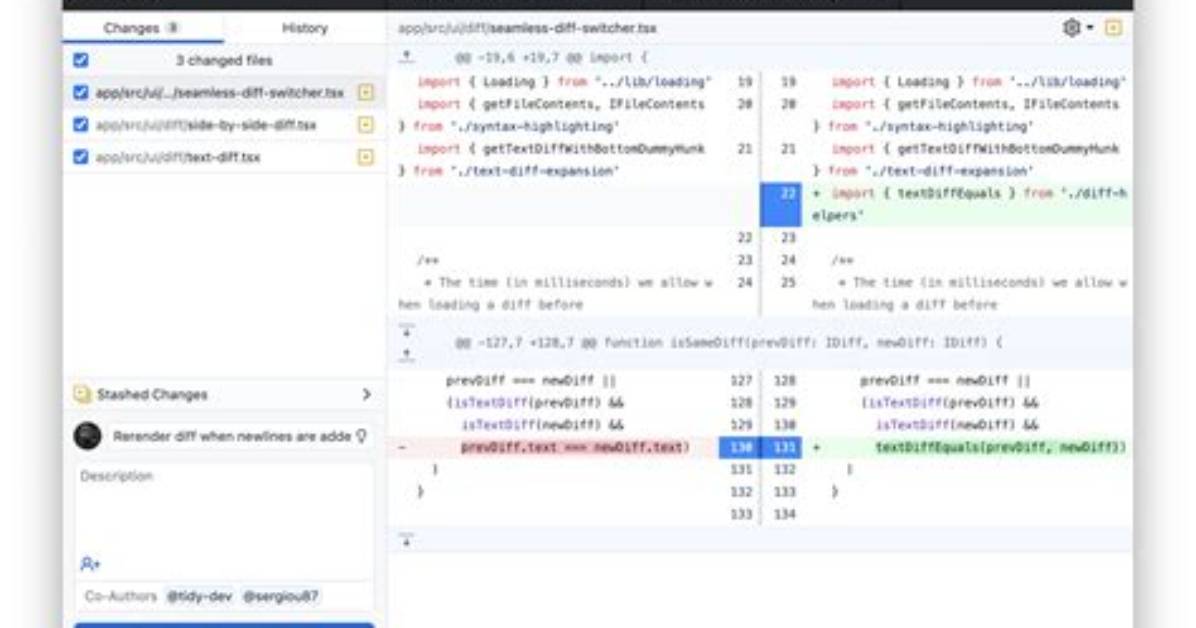Click the summary length hint lightbulb icon
1196x628 pixels.
[x=362, y=436]
